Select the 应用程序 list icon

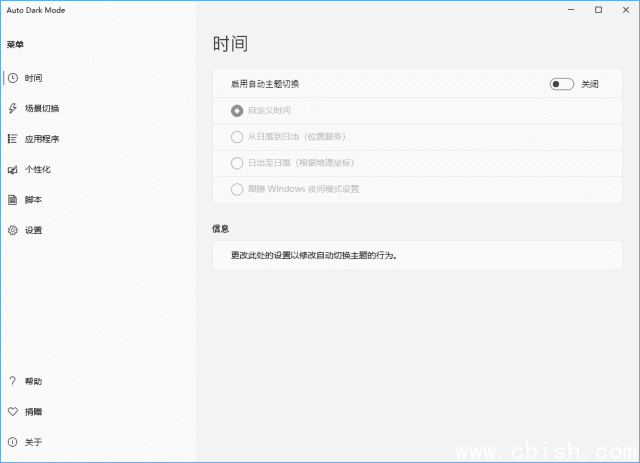[x=12, y=139]
